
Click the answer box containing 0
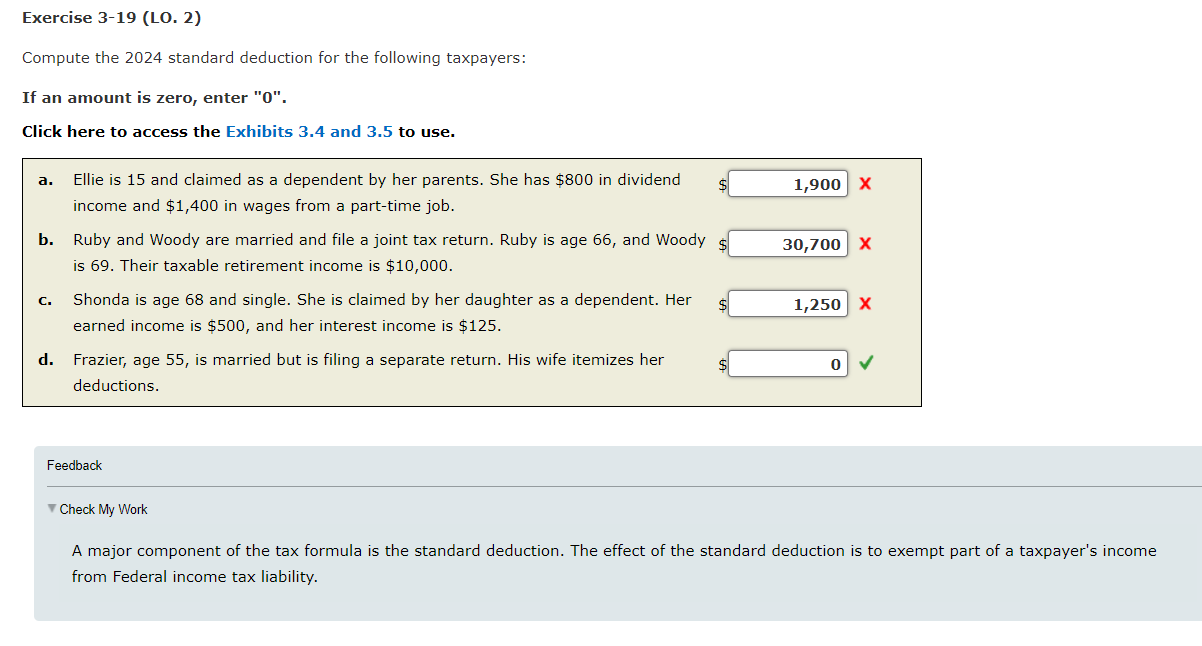788,363
